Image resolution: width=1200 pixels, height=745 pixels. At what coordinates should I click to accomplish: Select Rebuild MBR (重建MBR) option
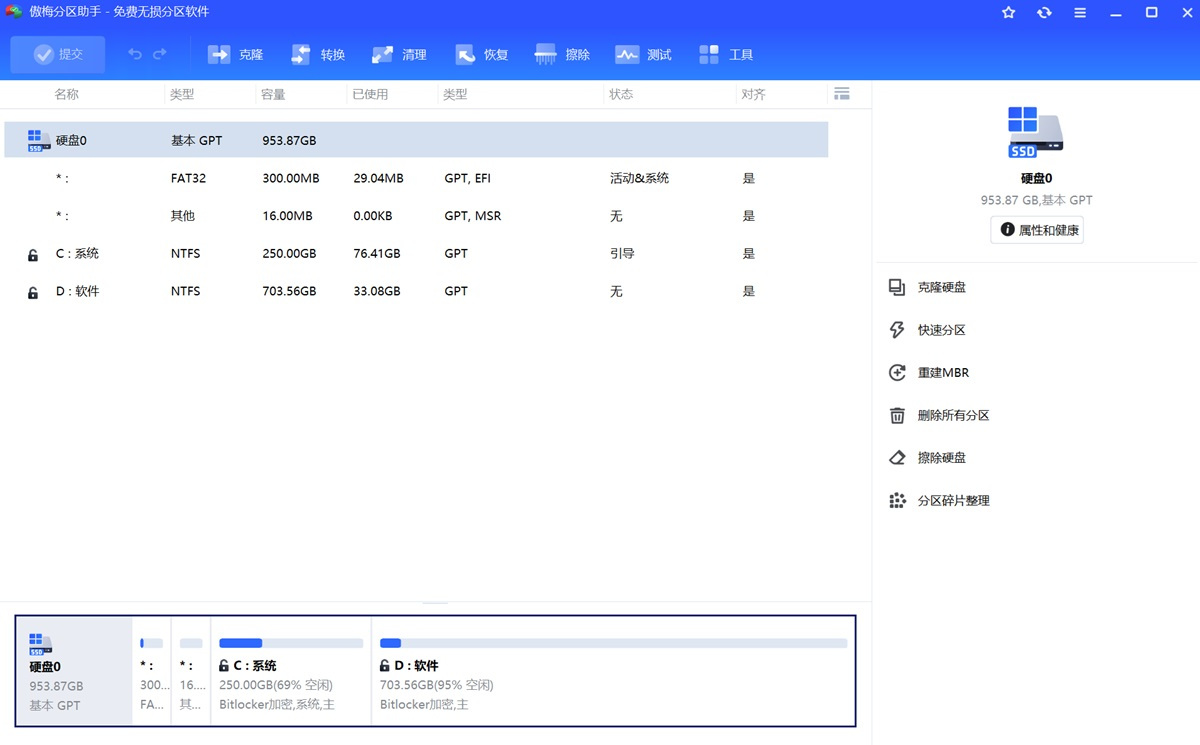click(x=942, y=373)
